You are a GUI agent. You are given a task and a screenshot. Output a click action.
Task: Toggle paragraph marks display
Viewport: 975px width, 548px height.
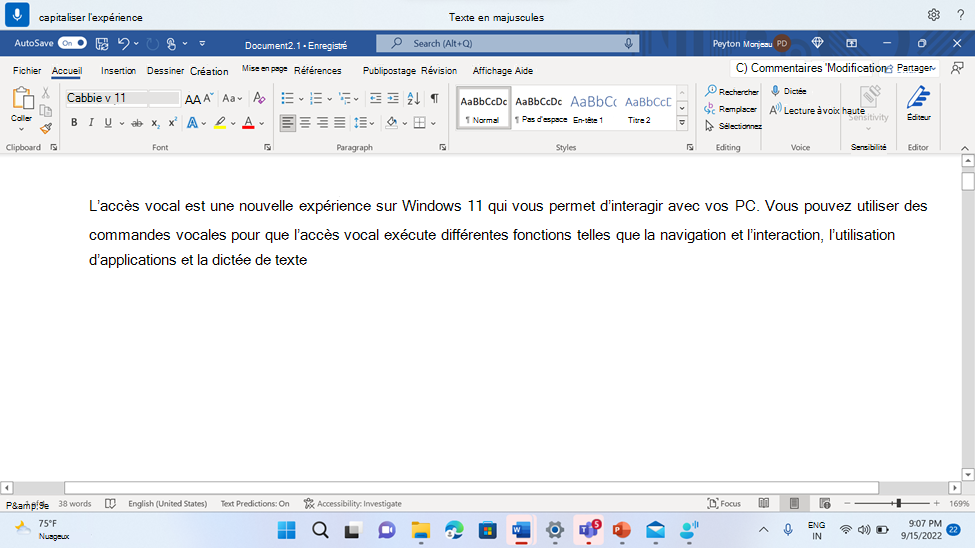tap(435, 98)
